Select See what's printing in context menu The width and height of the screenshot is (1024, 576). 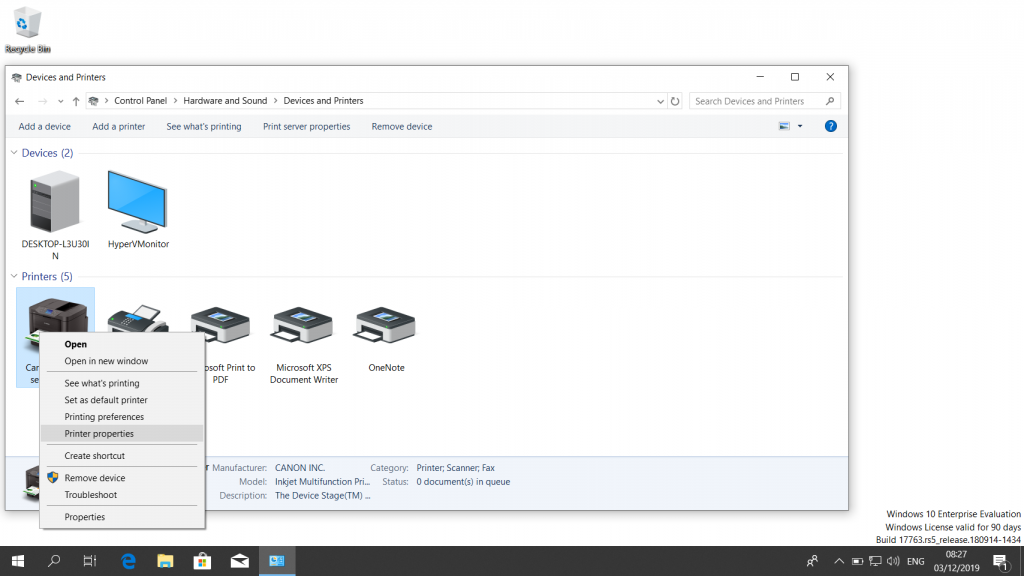(122, 383)
